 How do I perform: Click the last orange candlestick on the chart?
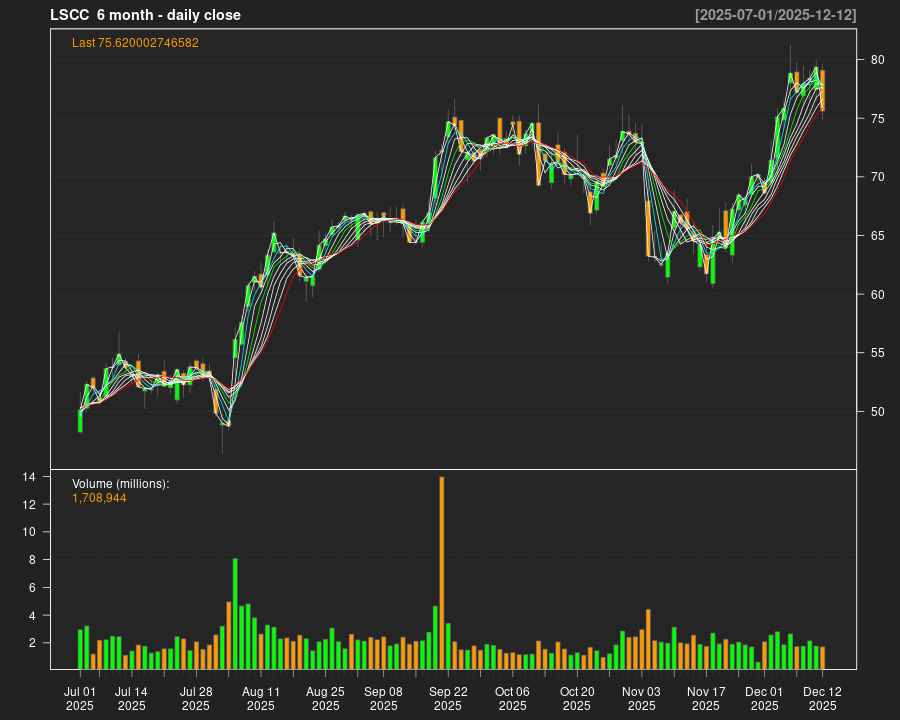point(822,90)
